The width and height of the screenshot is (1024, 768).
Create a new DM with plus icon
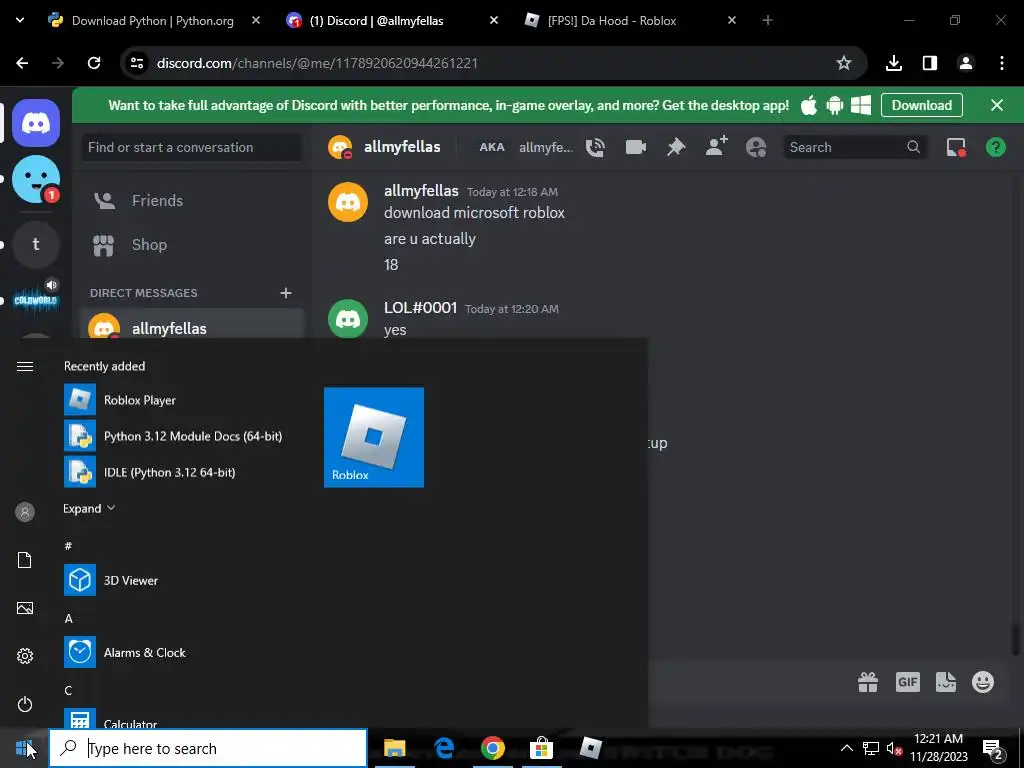click(285, 293)
